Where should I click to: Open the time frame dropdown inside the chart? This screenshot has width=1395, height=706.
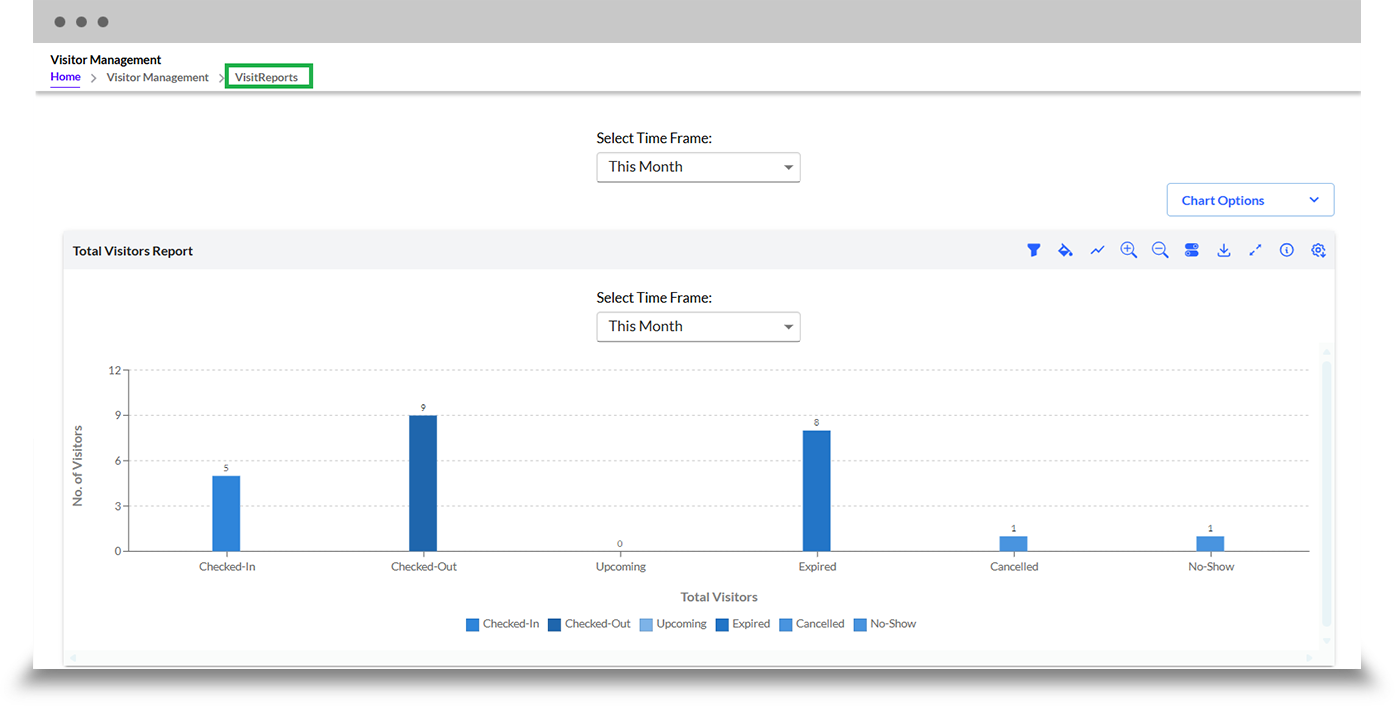698,327
